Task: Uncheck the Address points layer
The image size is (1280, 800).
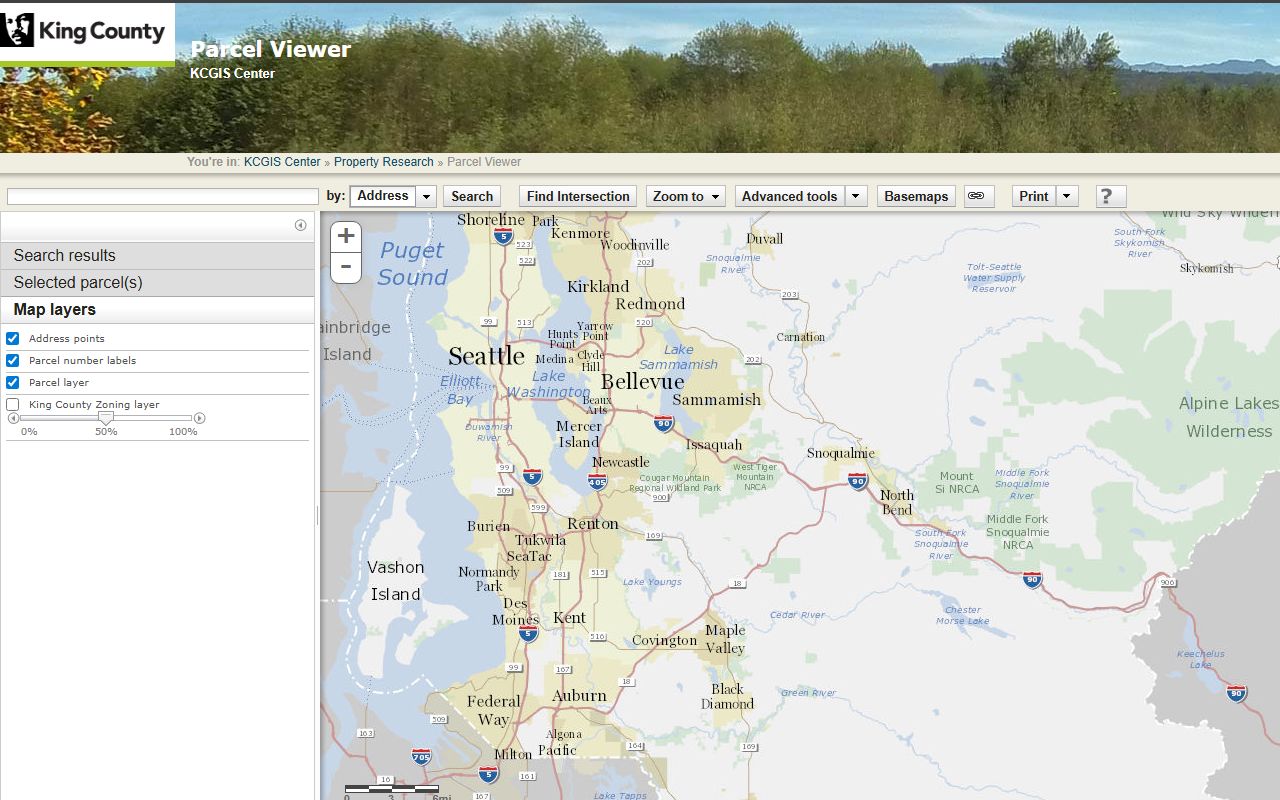Action: (x=13, y=338)
